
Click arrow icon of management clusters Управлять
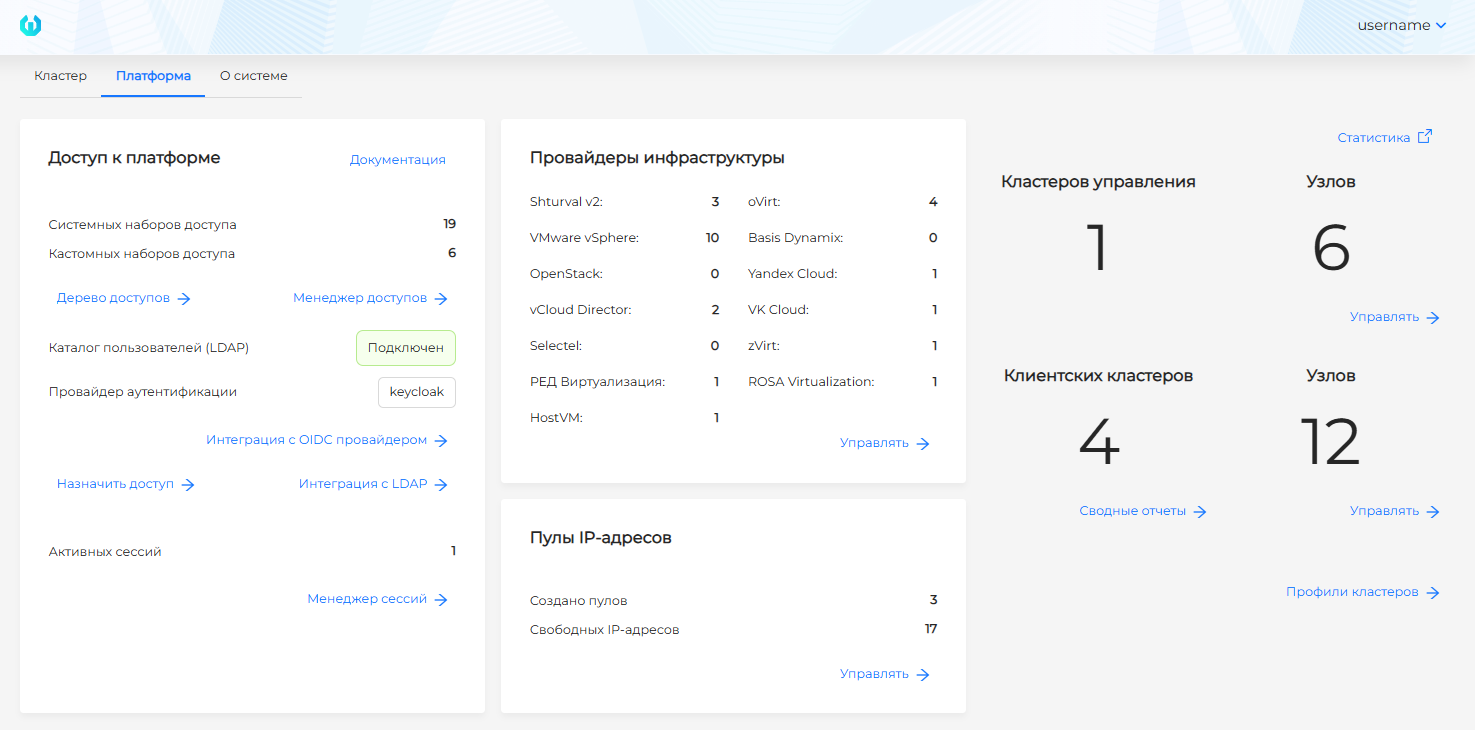point(1433,318)
